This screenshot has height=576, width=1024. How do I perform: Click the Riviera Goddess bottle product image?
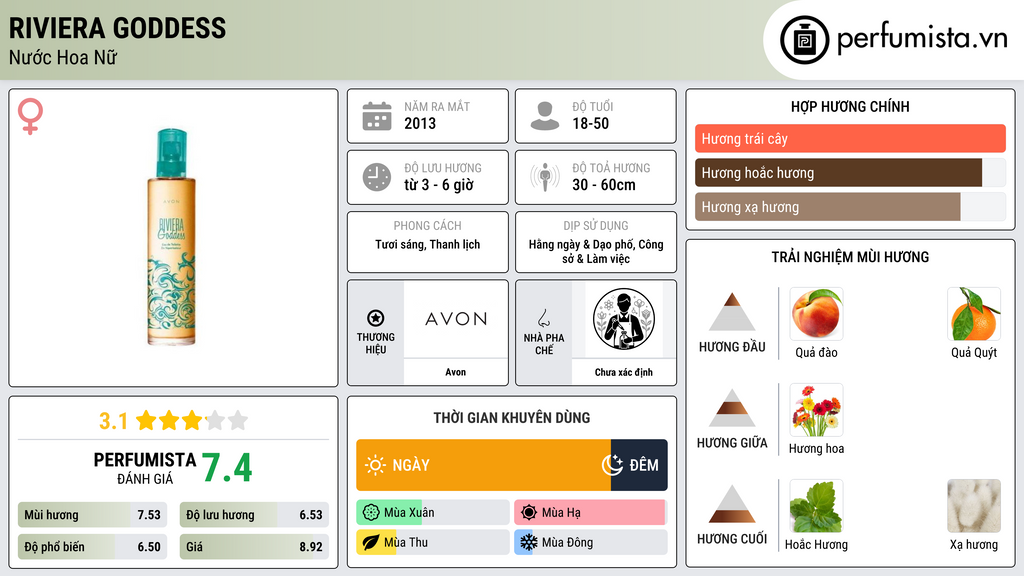(x=172, y=237)
